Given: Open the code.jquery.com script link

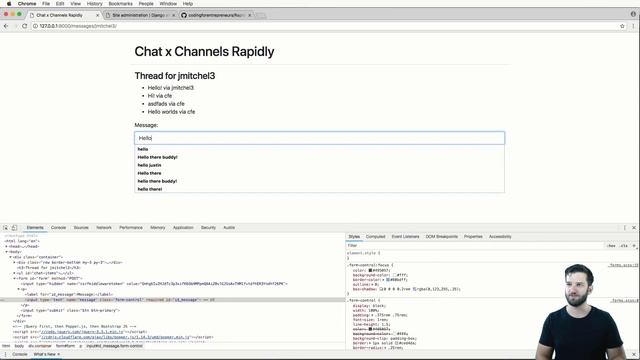Looking at the screenshot, I should pos(82,332).
